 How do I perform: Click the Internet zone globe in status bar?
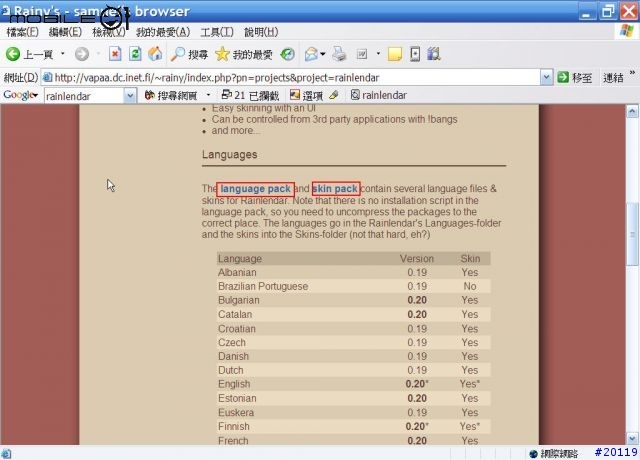pos(533,453)
